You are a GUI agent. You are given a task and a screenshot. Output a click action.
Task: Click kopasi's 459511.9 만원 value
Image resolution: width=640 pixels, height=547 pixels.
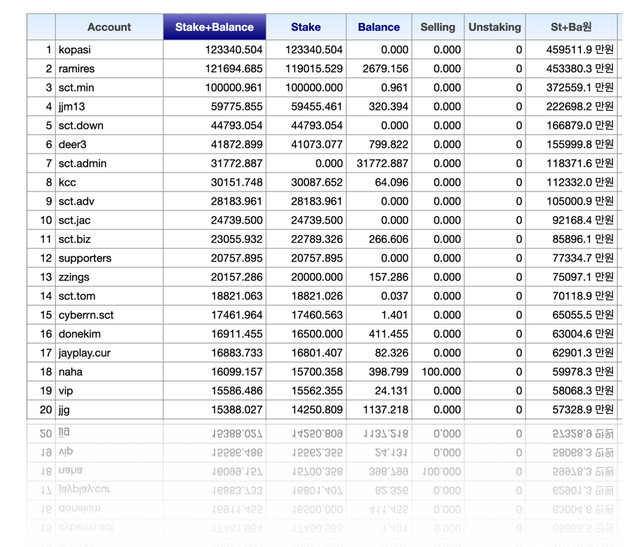(x=580, y=50)
